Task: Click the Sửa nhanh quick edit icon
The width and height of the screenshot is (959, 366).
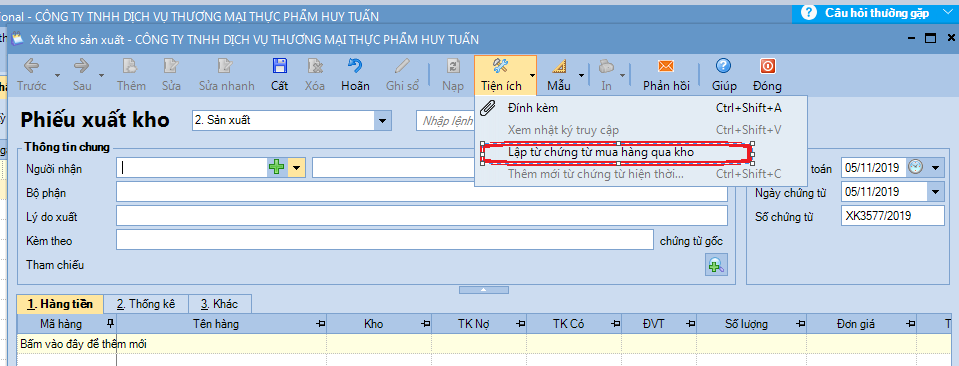Action: [x=226, y=65]
